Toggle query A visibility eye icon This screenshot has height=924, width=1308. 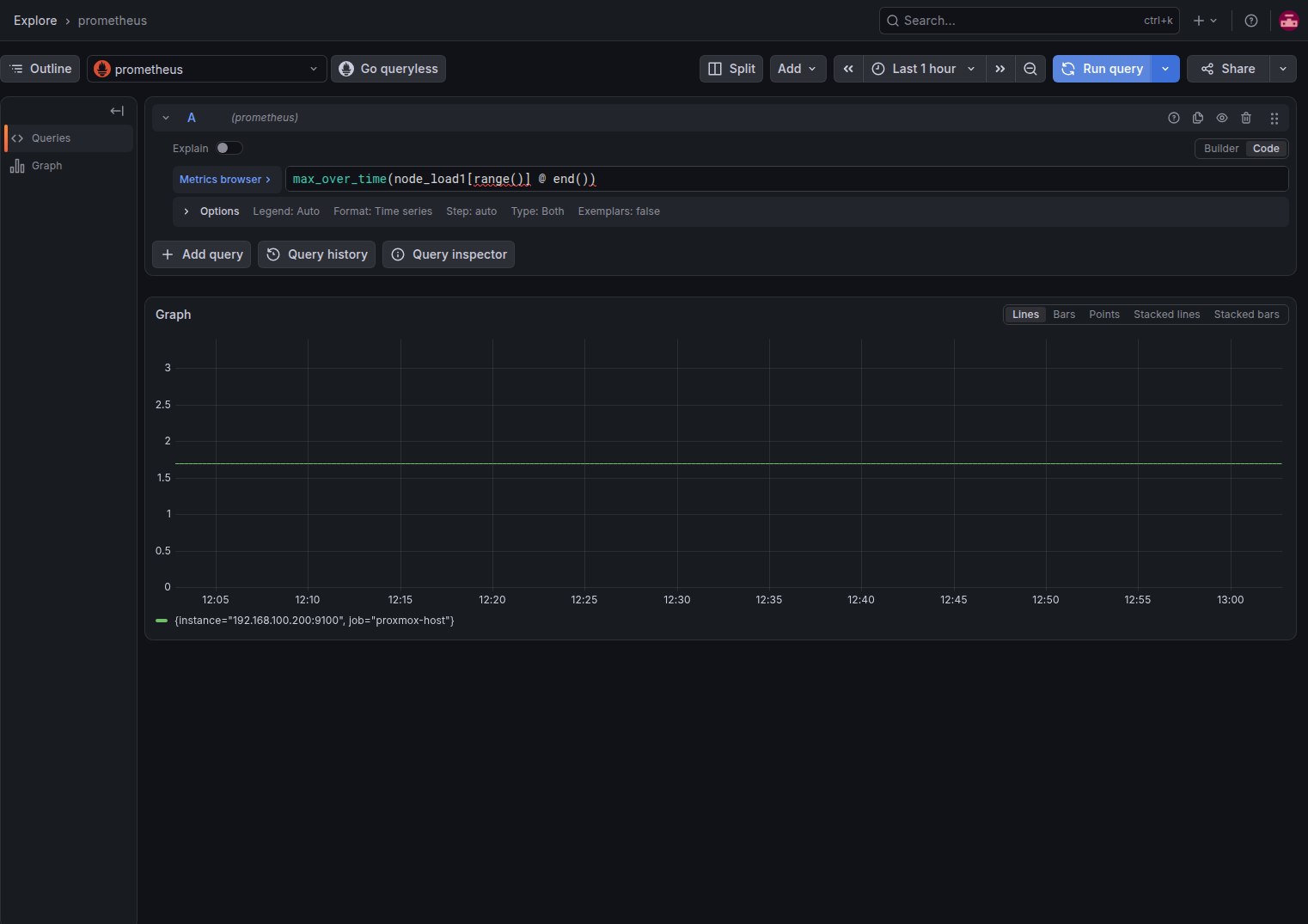pos(1222,118)
